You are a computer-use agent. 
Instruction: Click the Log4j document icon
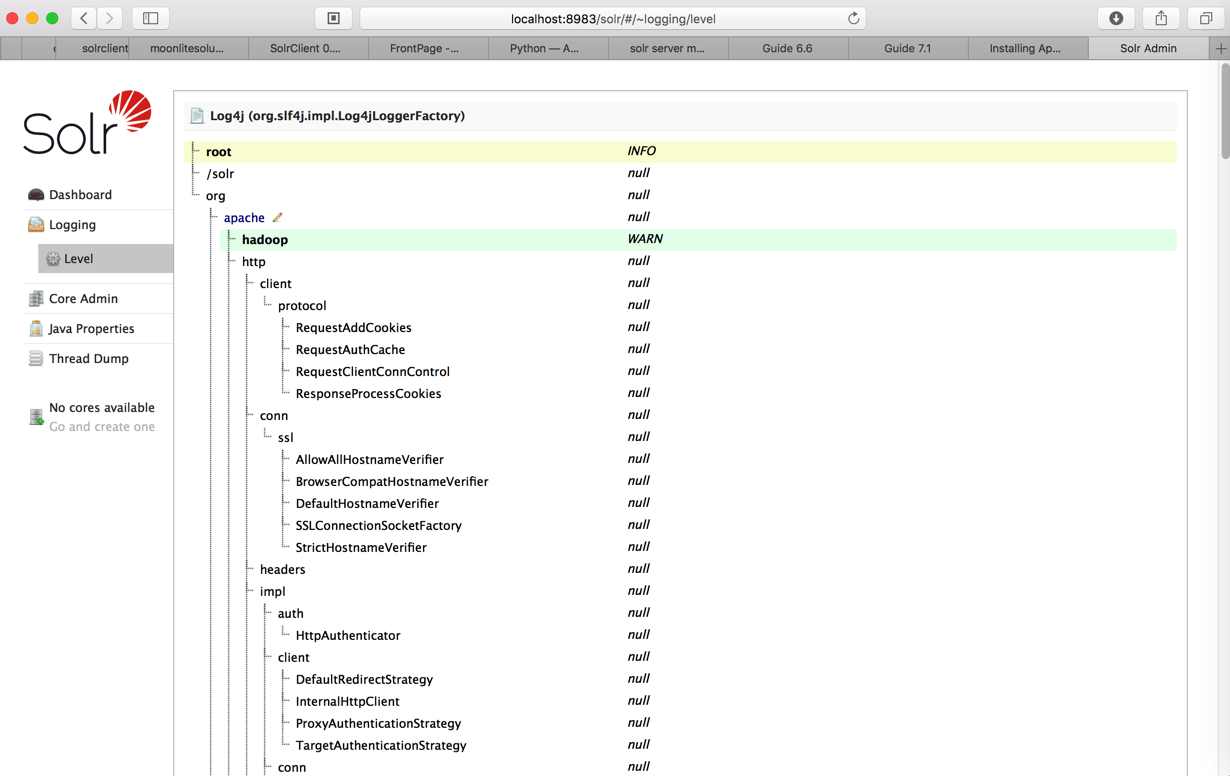[x=197, y=116]
